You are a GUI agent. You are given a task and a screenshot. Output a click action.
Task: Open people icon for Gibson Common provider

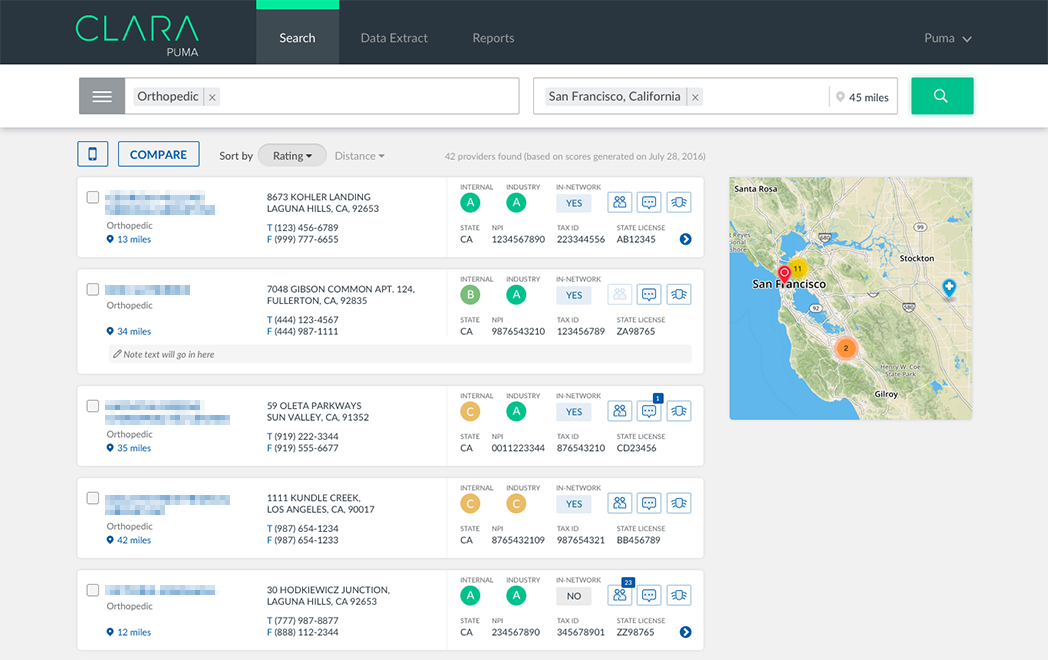(620, 294)
